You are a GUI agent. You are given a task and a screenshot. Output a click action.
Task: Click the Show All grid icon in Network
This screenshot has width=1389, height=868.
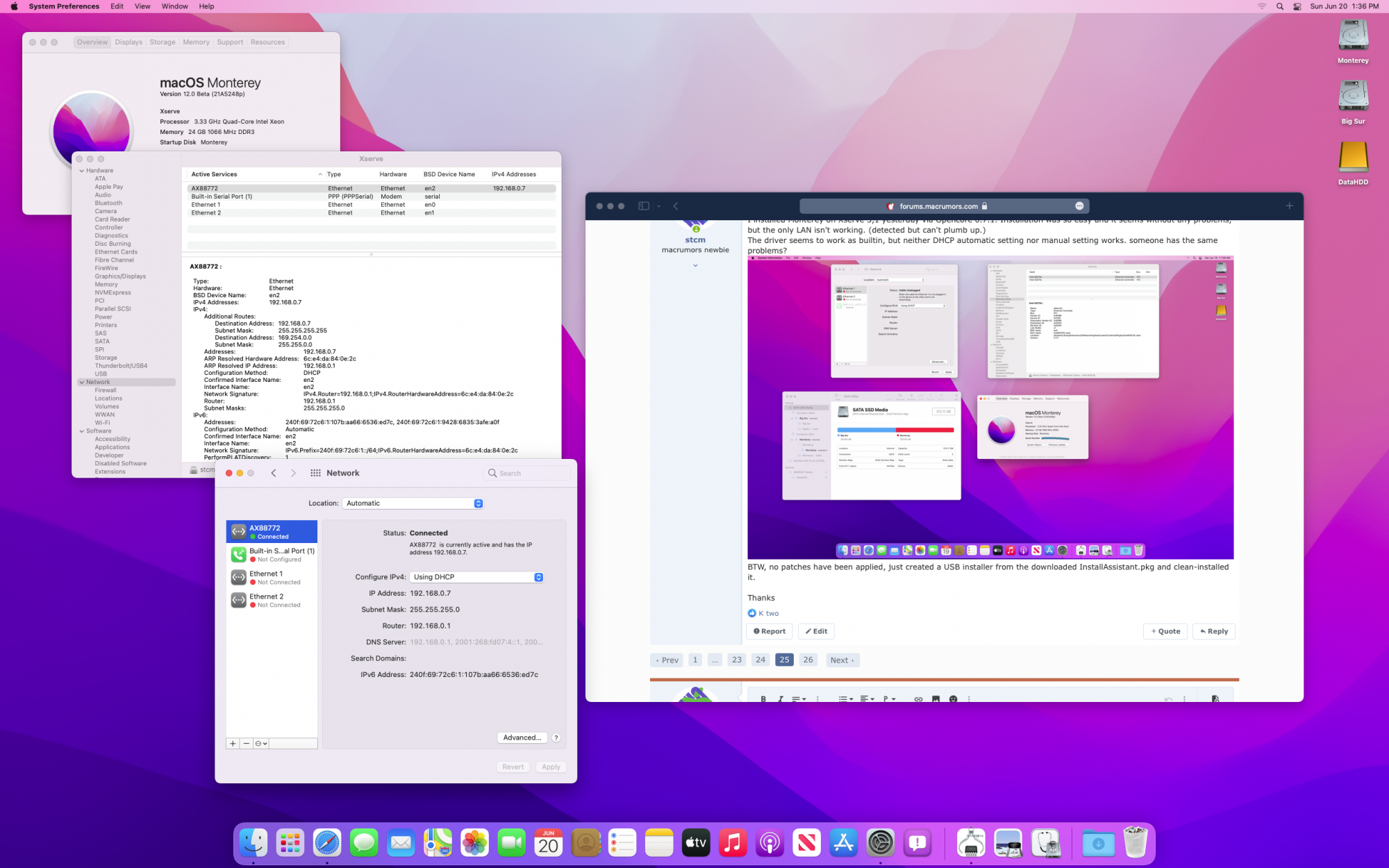tap(315, 473)
